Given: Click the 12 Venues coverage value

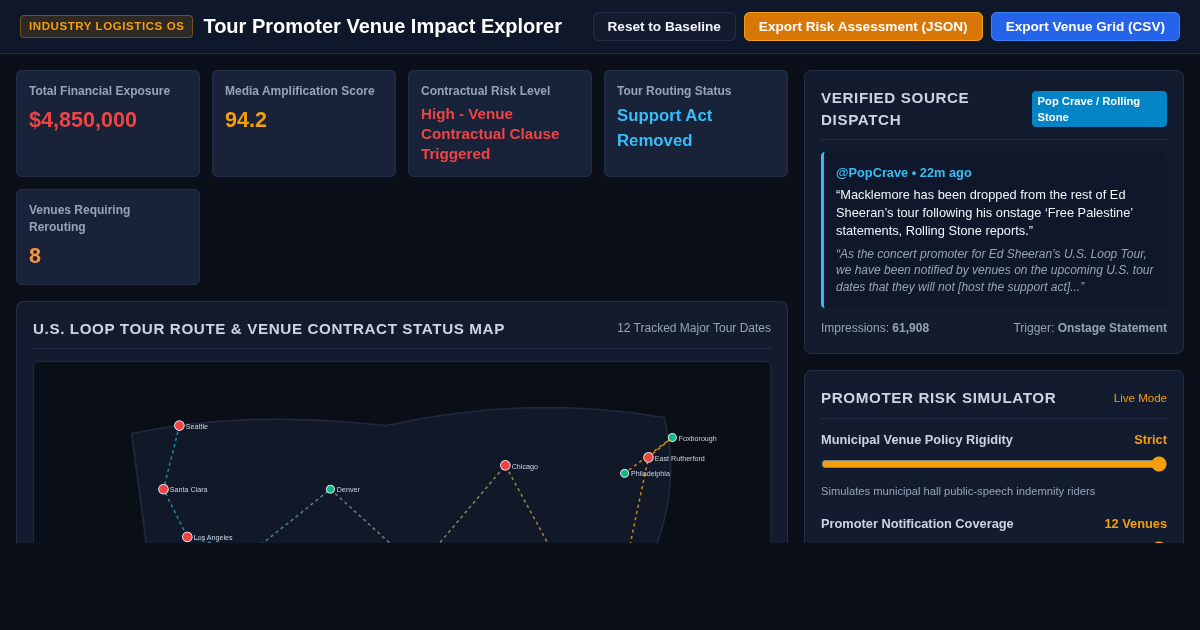Looking at the screenshot, I should (x=1135, y=523).
